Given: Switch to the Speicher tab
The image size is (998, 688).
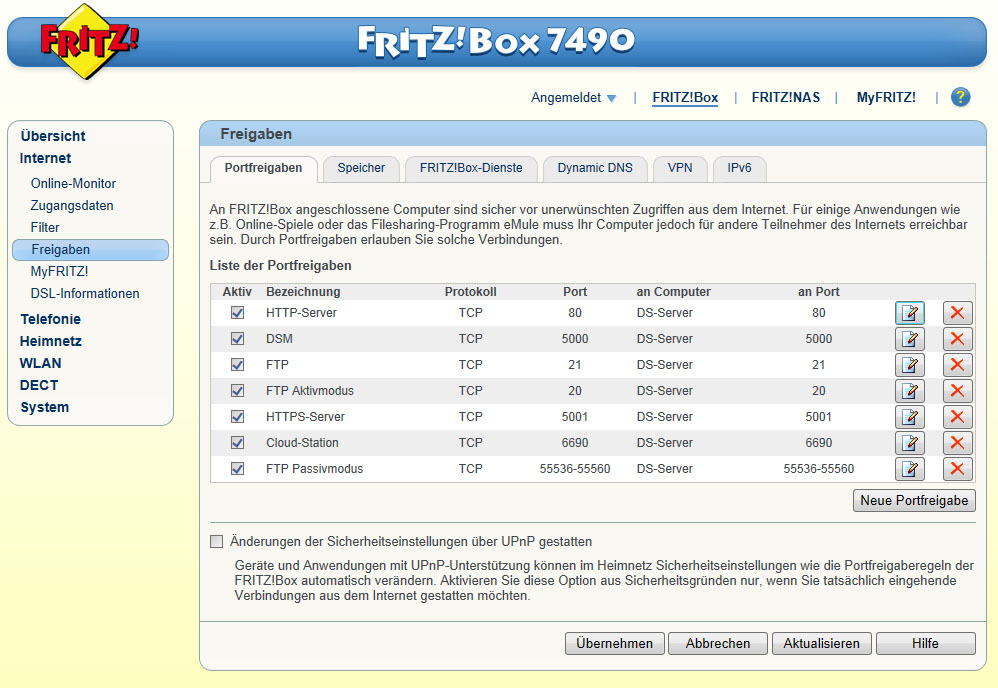Looking at the screenshot, I should (x=361, y=168).
